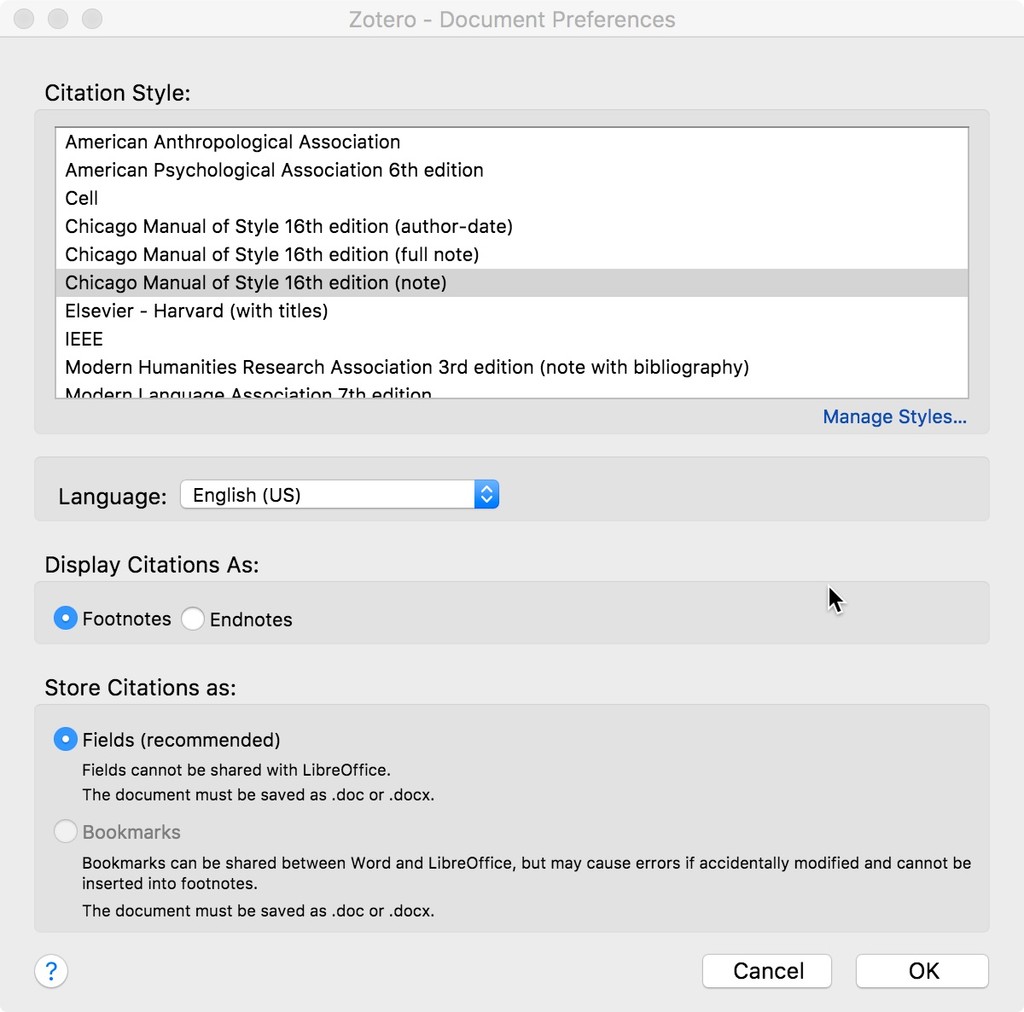The height and width of the screenshot is (1012, 1024).
Task: Select Modern Humanities Research Association 3rd edition
Action: coord(406,367)
